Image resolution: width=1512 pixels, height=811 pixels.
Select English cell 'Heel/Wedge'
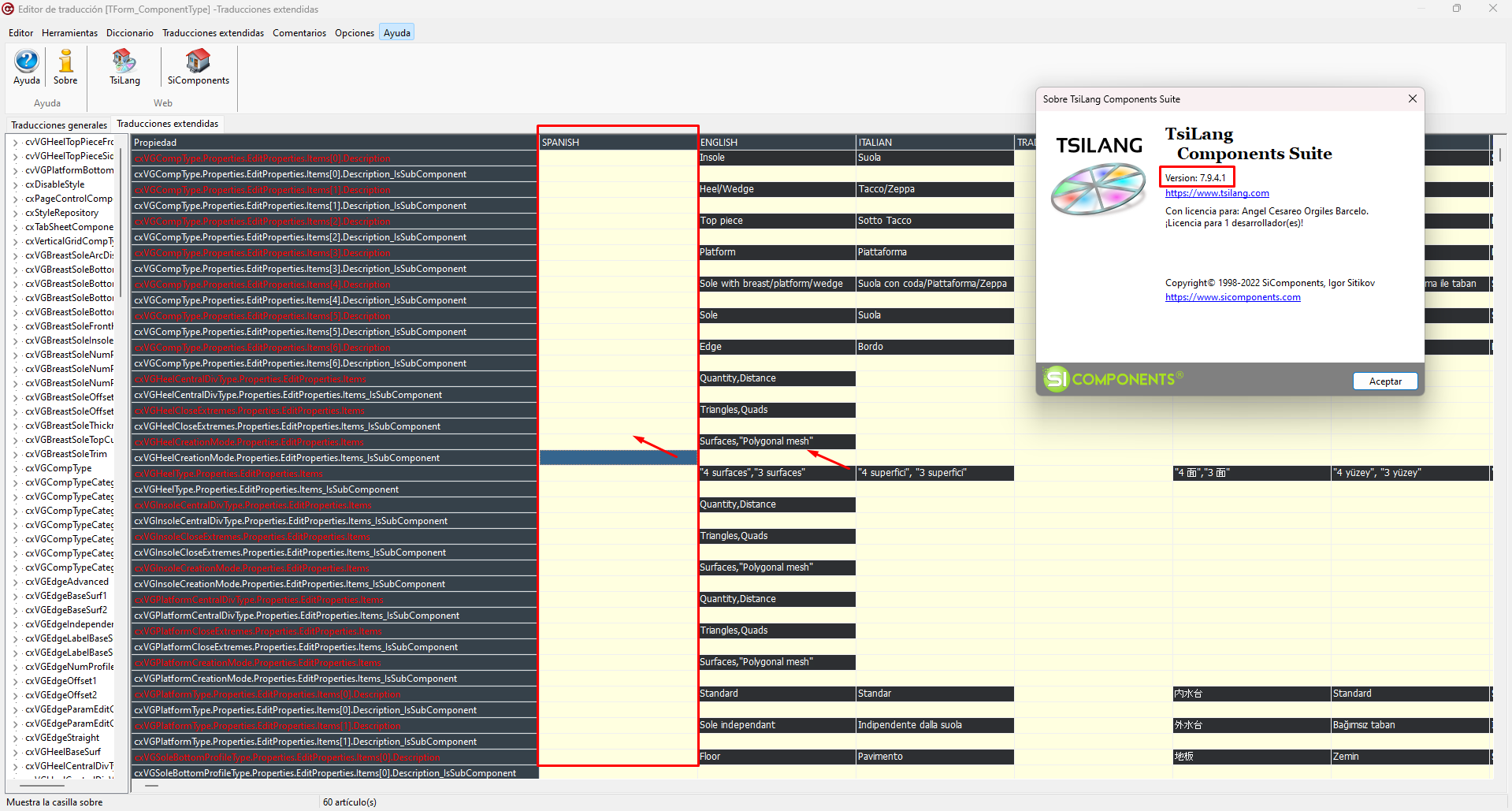[777, 189]
